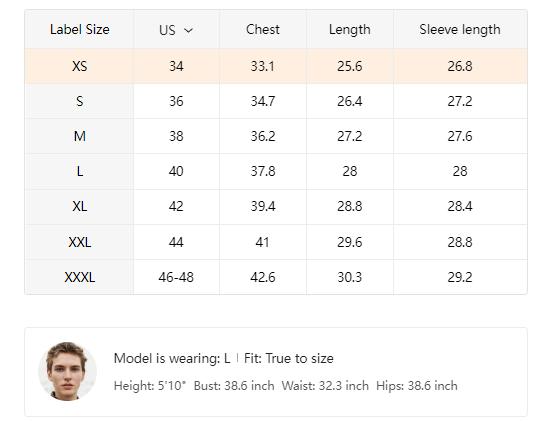The image size is (548, 421).
Task: Select the XS label size row
Action: tap(276, 66)
